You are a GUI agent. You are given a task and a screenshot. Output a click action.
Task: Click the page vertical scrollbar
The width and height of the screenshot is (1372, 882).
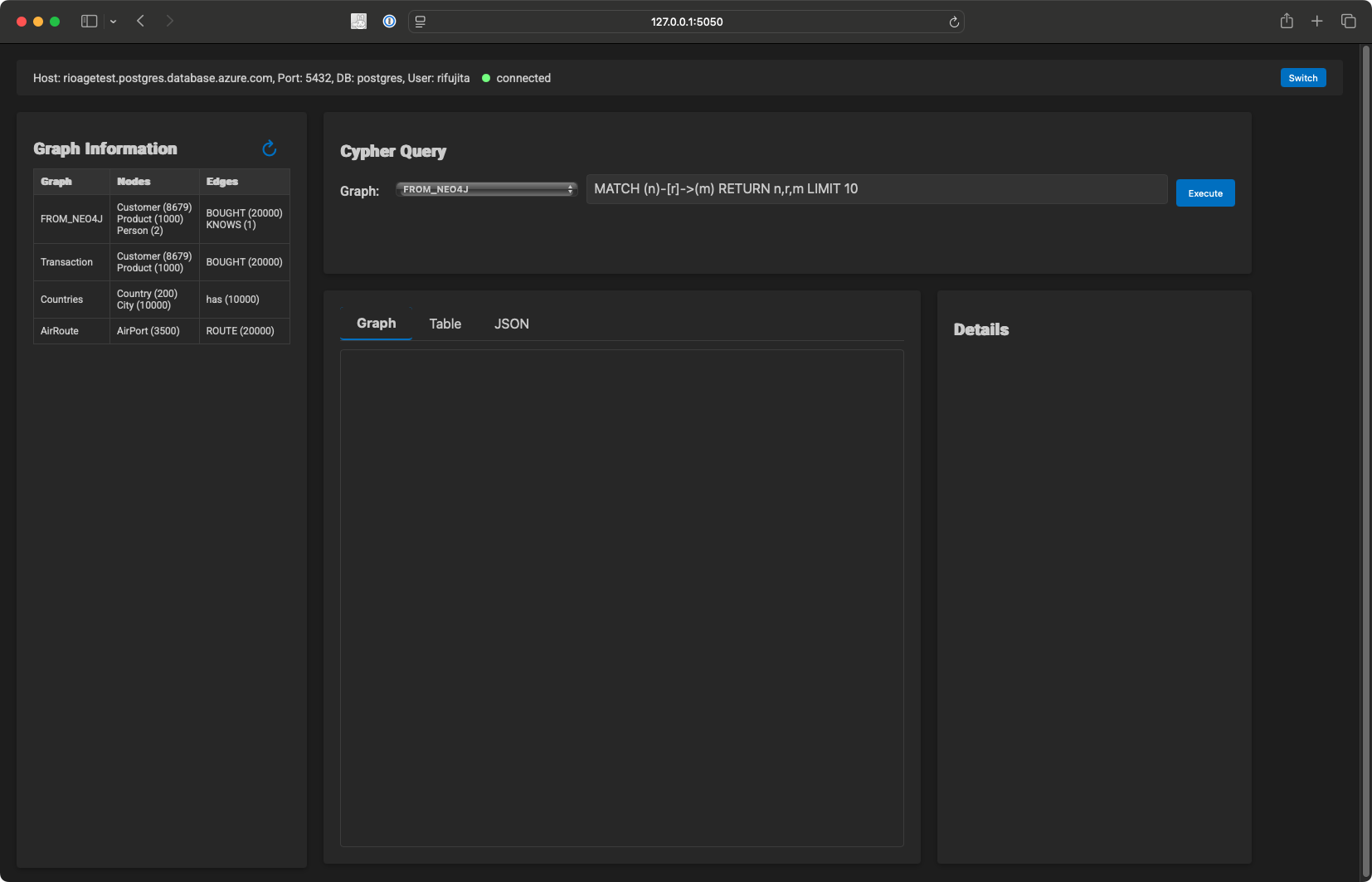(x=1365, y=461)
